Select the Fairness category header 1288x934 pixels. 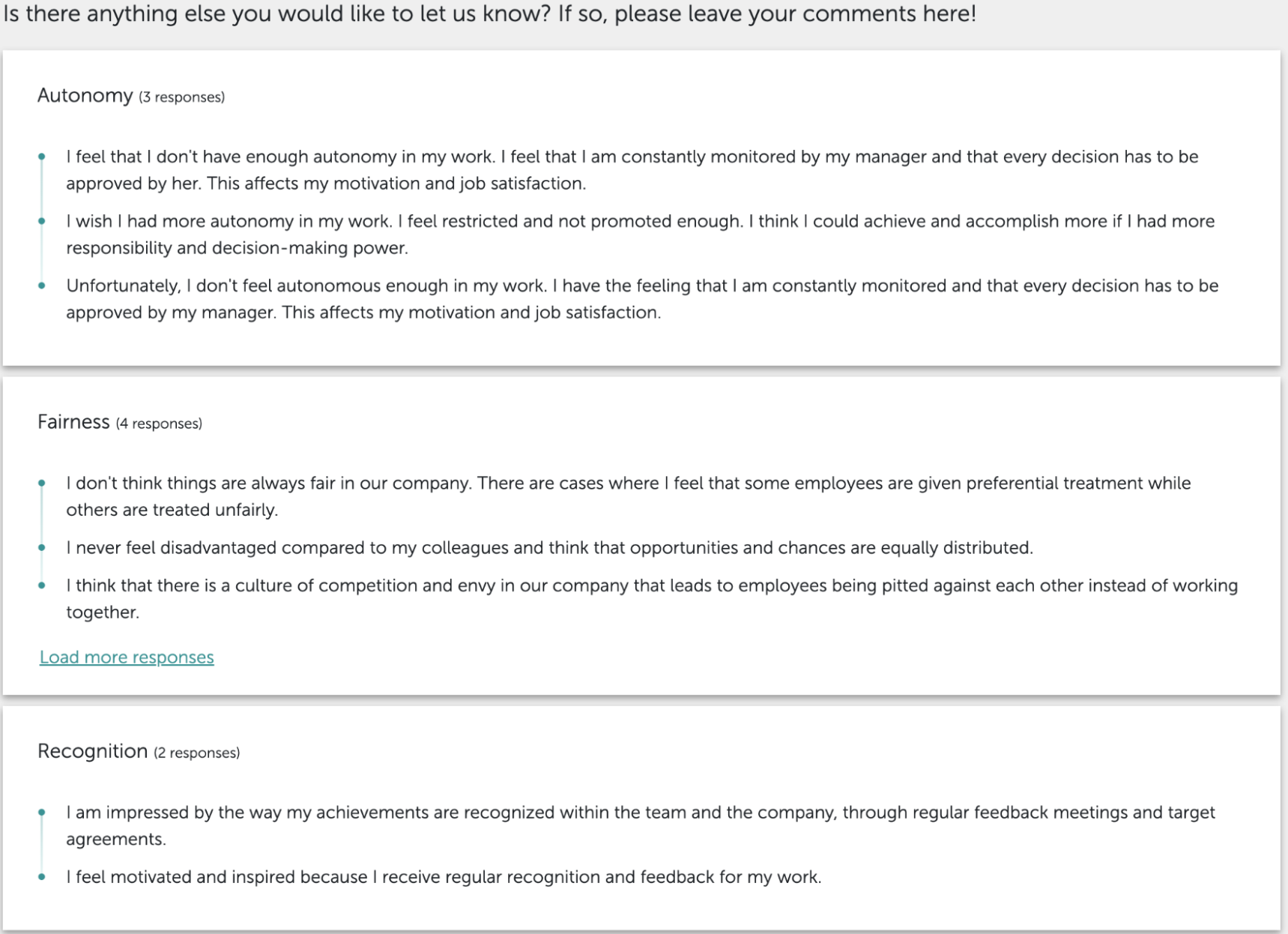(73, 422)
